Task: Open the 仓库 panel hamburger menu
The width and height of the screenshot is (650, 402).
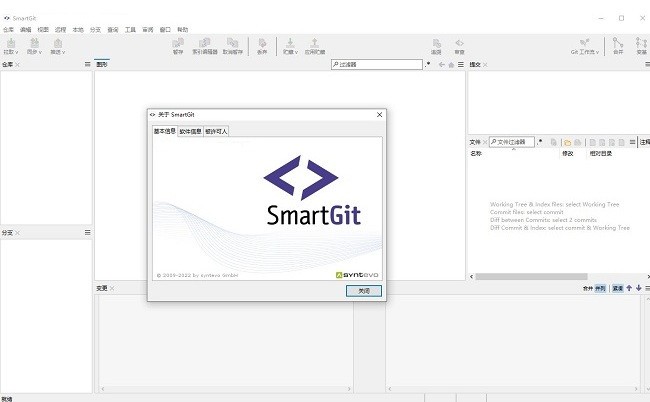Action: point(87,65)
